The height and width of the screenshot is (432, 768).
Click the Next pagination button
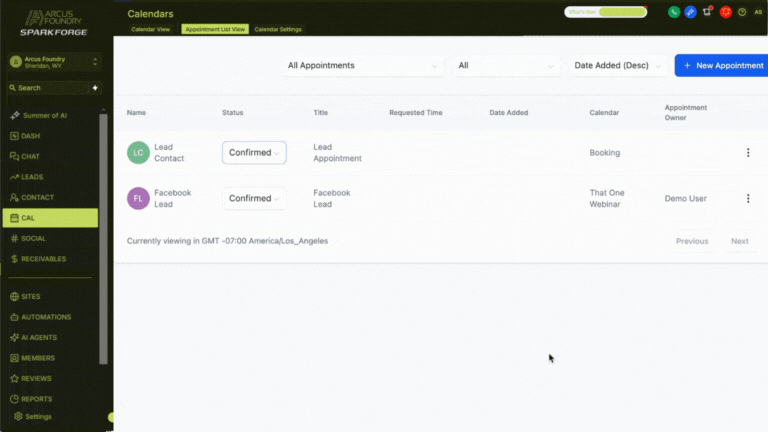[x=739, y=241]
